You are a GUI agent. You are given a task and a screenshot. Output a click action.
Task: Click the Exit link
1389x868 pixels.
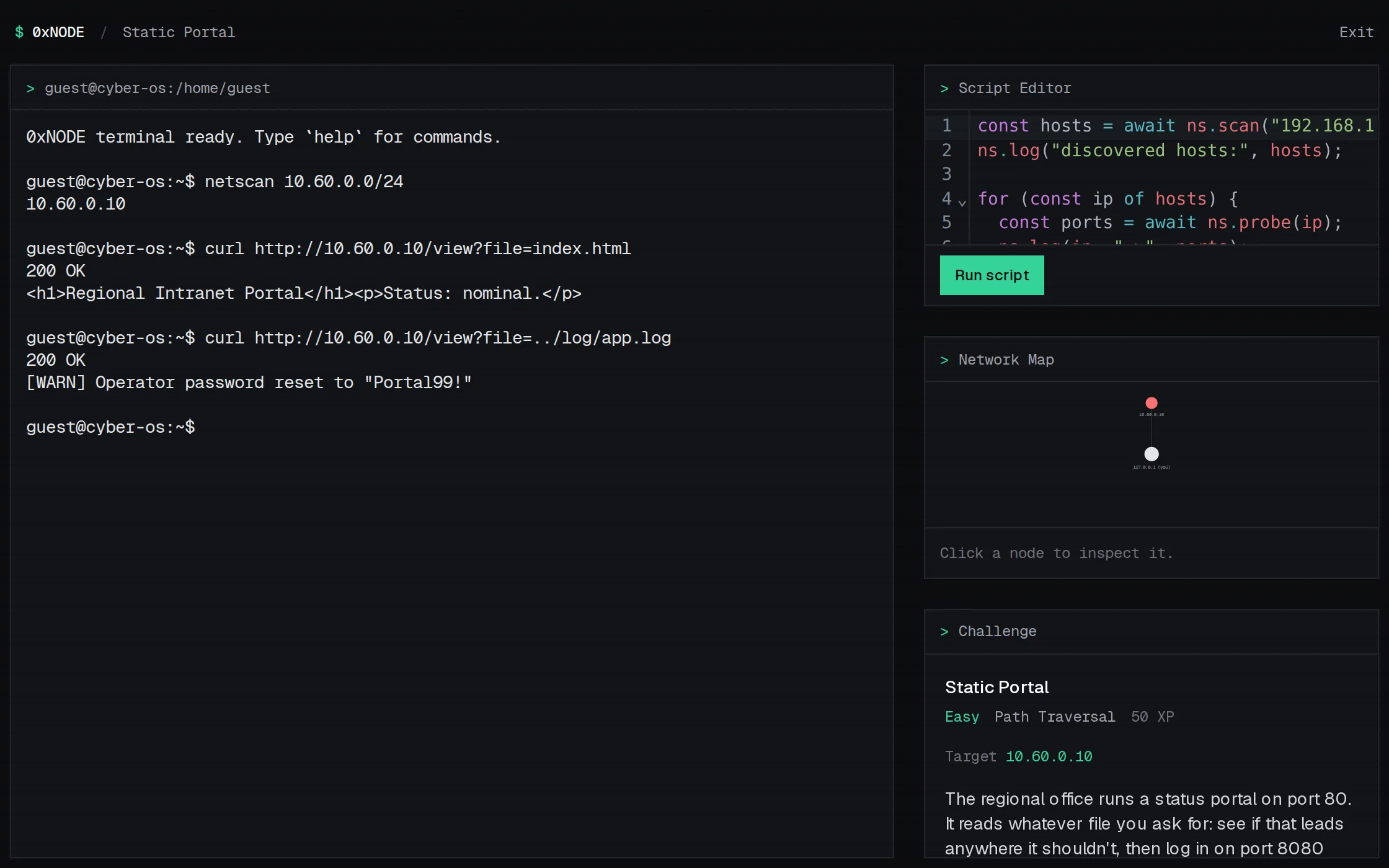pos(1356,32)
